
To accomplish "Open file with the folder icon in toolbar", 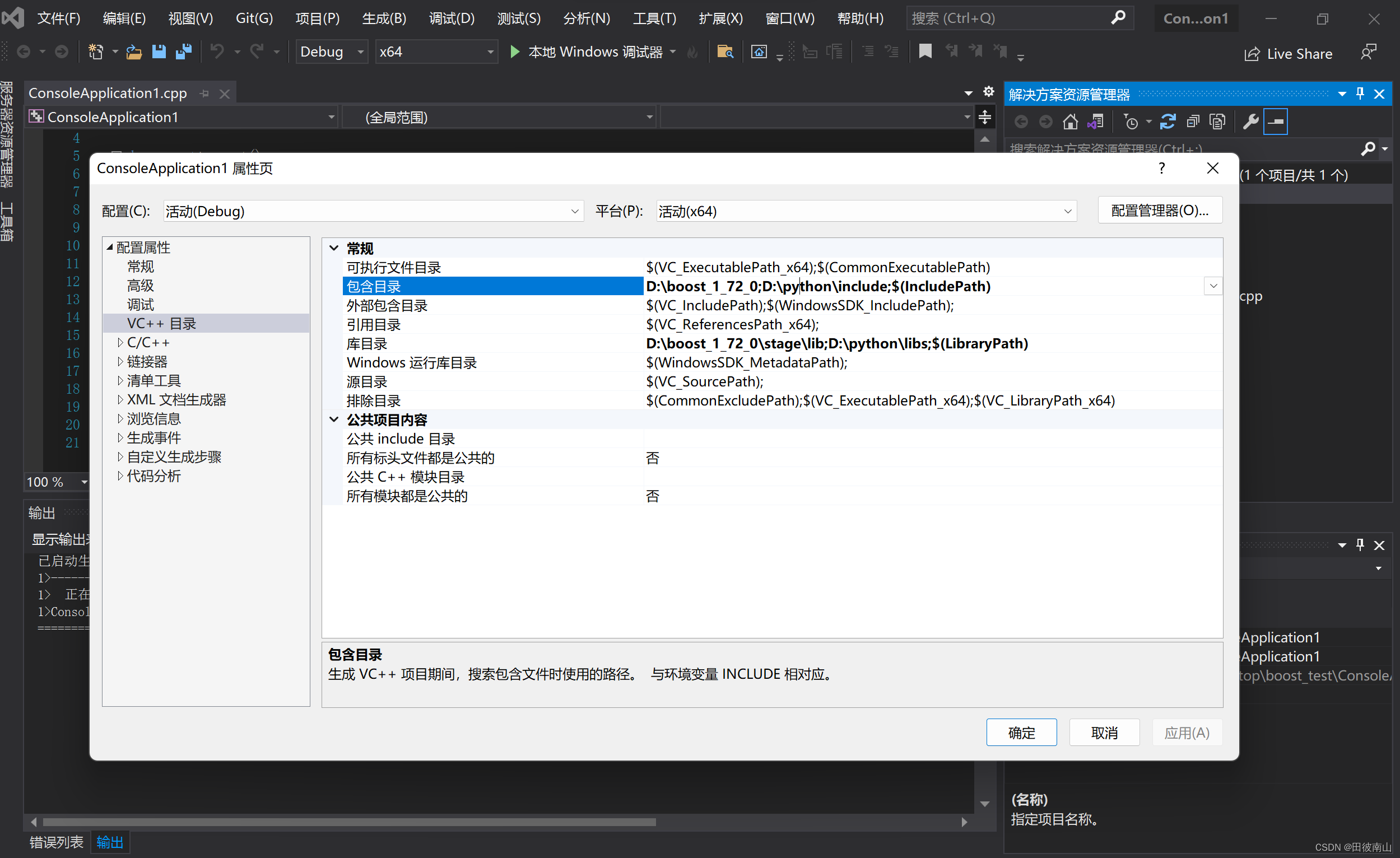I will click(x=133, y=52).
